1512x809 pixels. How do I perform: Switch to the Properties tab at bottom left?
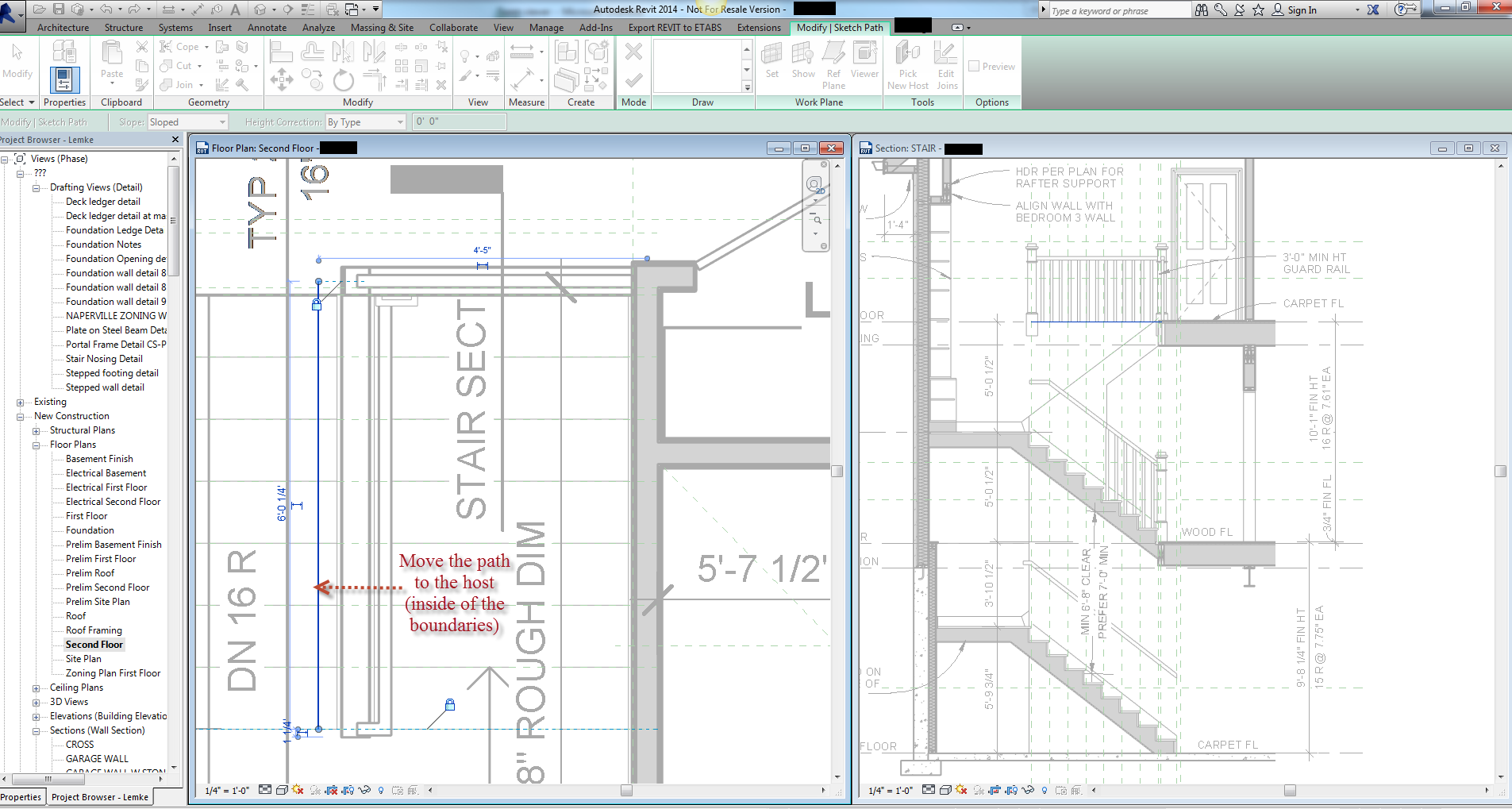[21, 797]
